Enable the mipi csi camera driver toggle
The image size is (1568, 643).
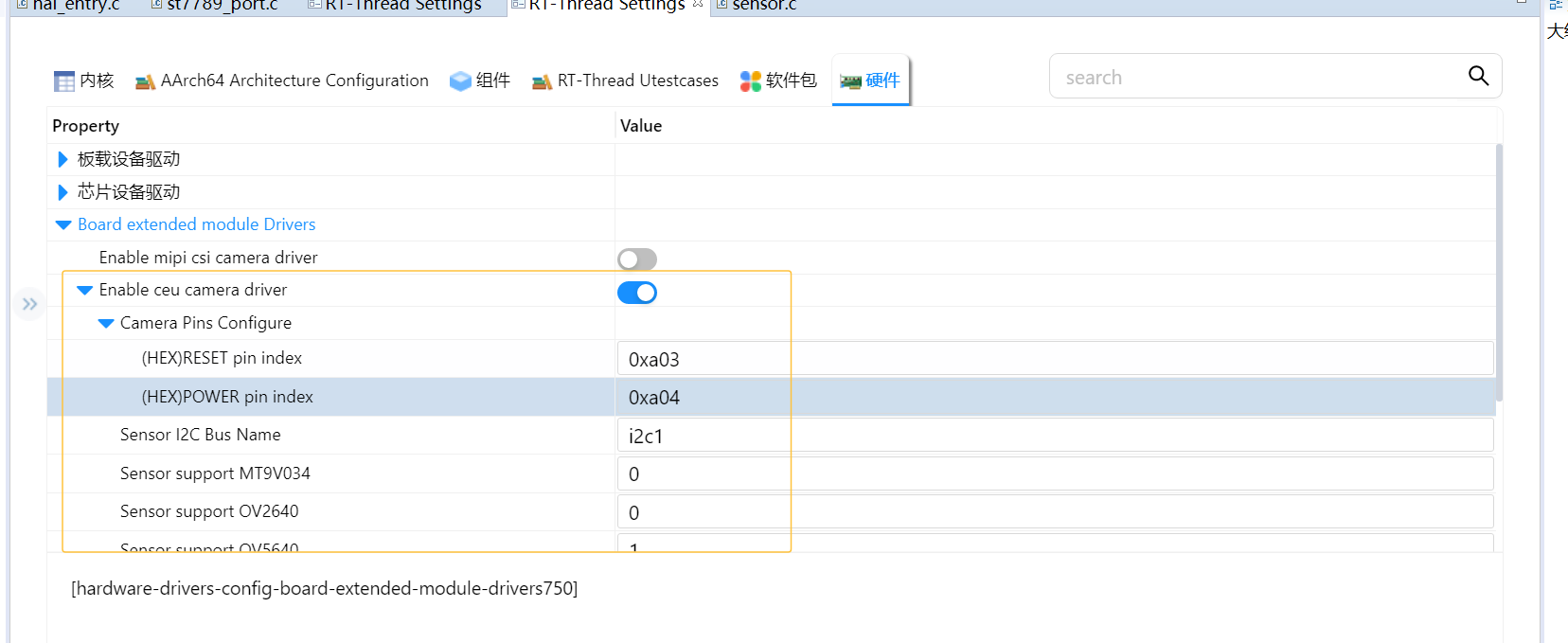(x=637, y=259)
